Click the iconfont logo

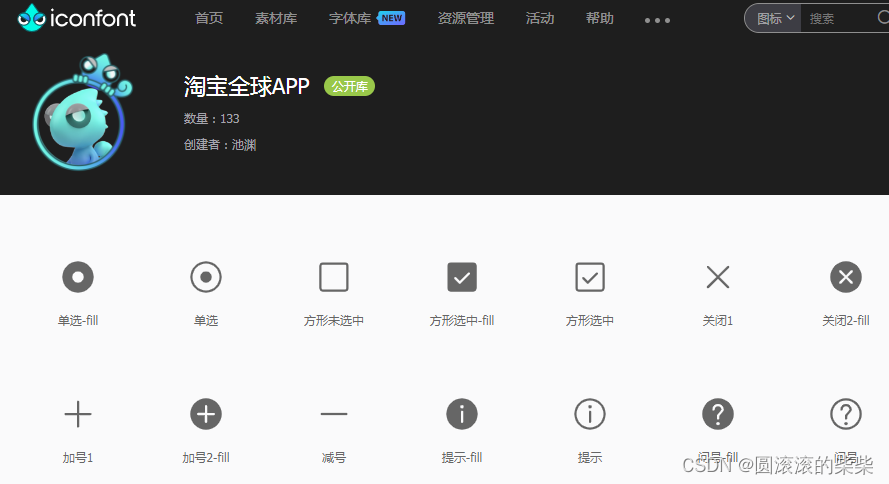(x=77, y=18)
